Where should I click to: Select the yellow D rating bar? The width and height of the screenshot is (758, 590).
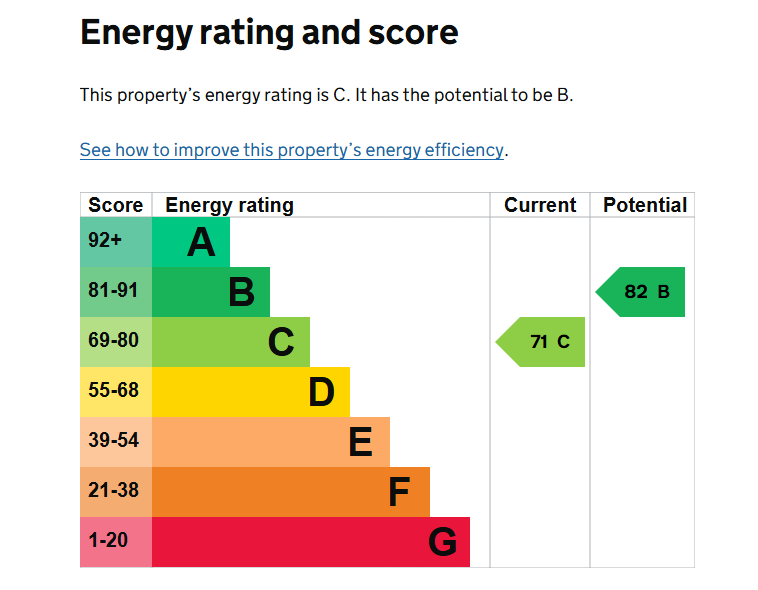point(250,392)
